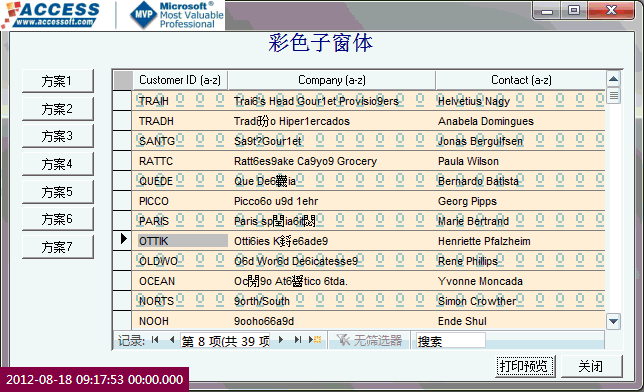The width and height of the screenshot is (644, 392).
Task: Click the scroll down arrow of datasheet
Action: point(614,321)
